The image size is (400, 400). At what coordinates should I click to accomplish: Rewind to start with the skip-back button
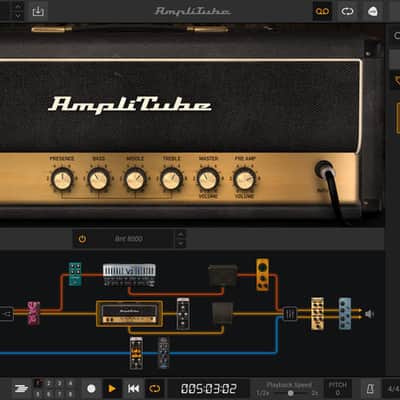133,389
